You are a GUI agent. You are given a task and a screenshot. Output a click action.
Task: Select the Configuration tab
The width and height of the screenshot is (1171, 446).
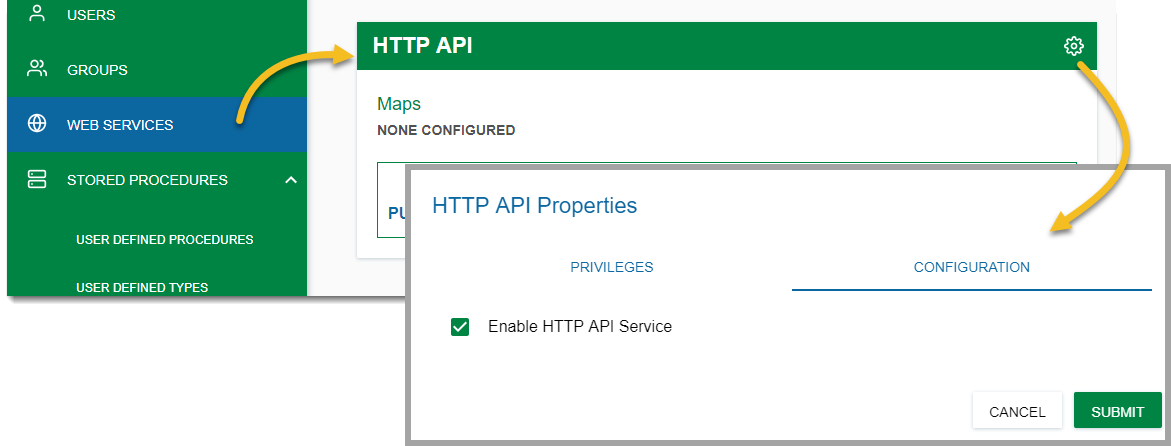click(971, 267)
